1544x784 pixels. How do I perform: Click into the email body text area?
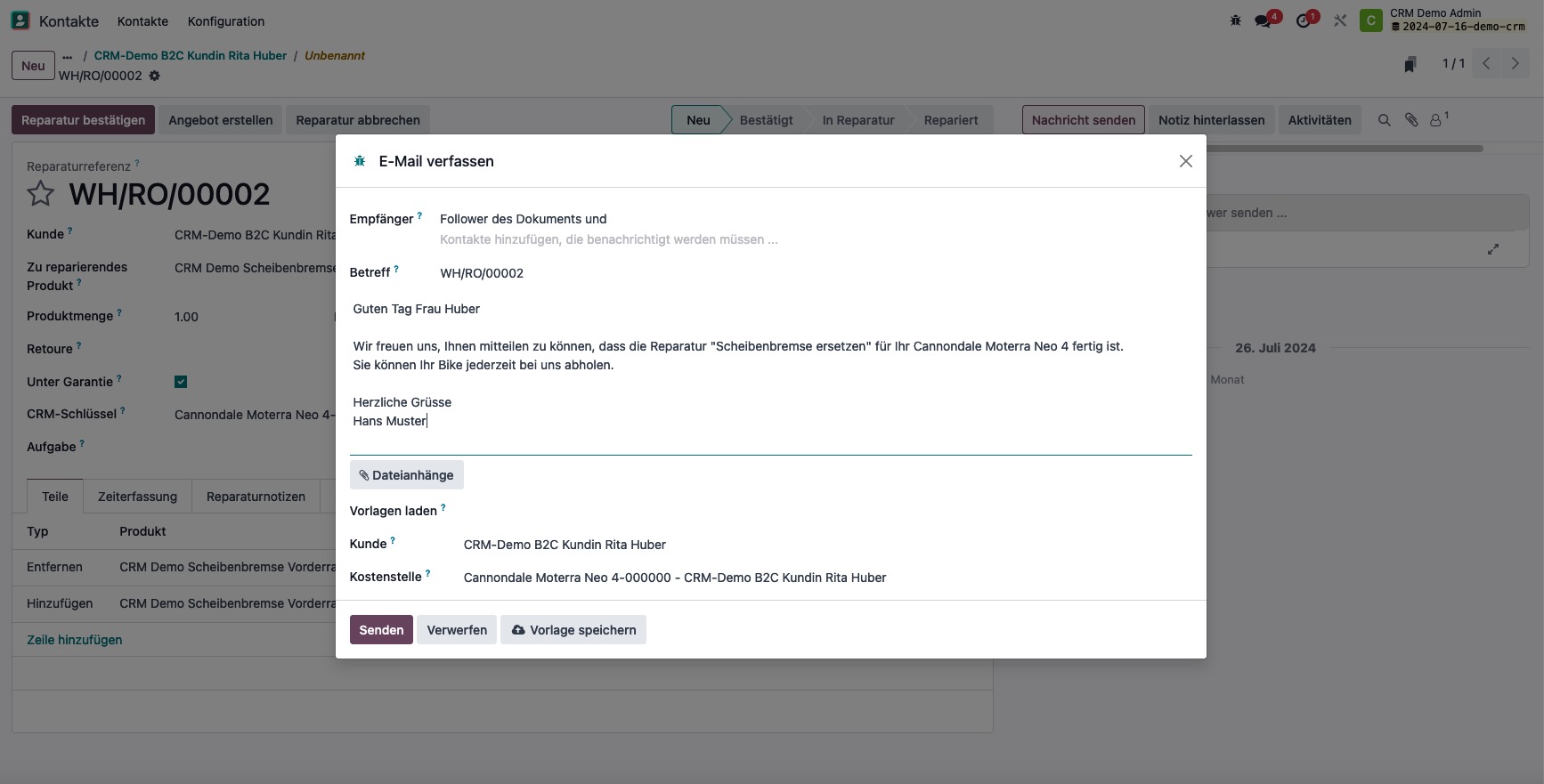click(770, 374)
